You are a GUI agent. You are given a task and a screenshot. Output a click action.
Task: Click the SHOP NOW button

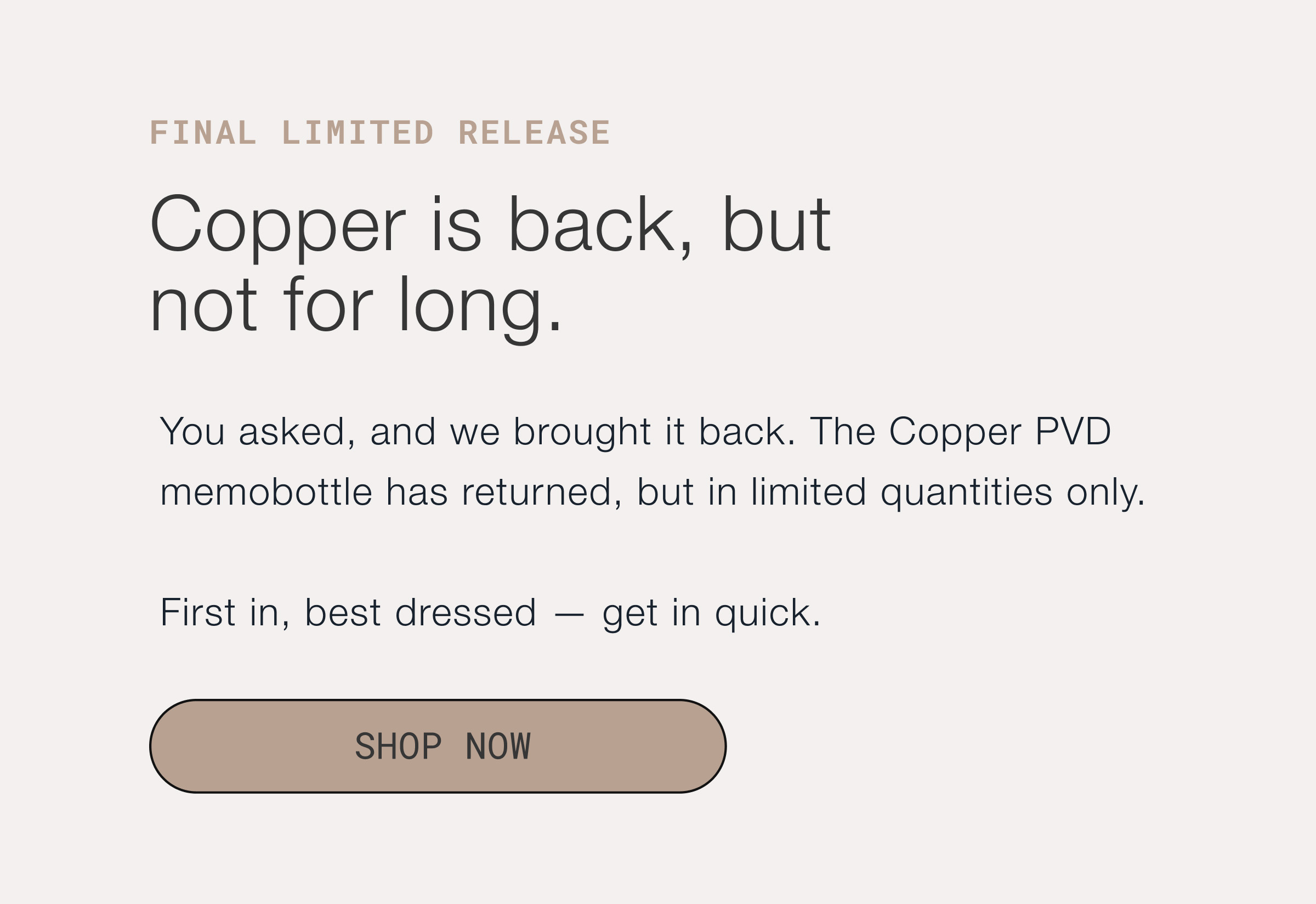[x=438, y=746]
